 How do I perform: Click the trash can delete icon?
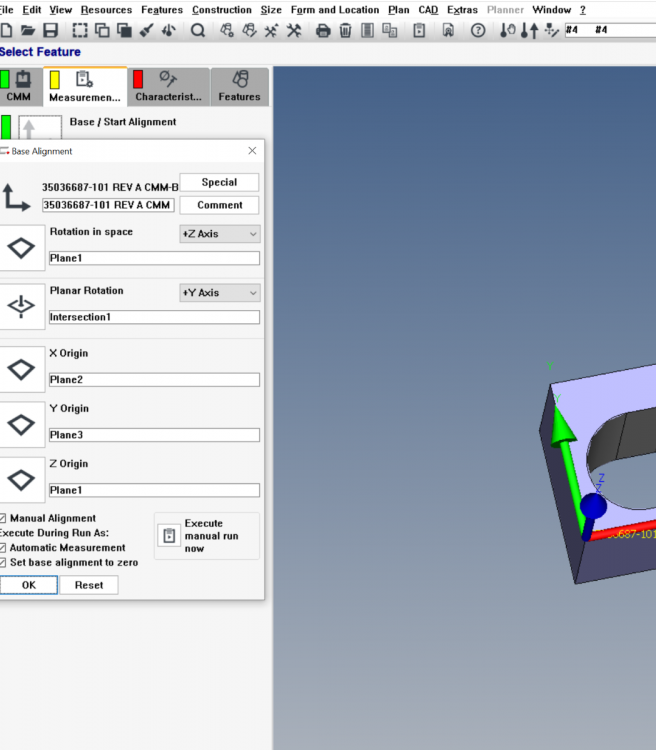[345, 31]
